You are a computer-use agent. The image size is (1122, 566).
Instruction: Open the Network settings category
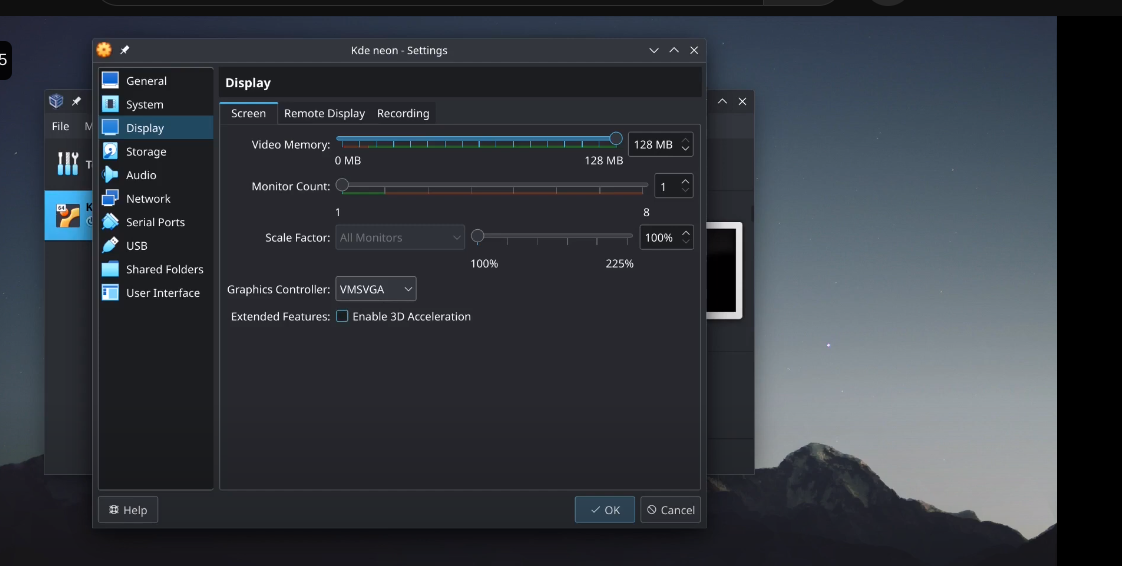pos(148,199)
